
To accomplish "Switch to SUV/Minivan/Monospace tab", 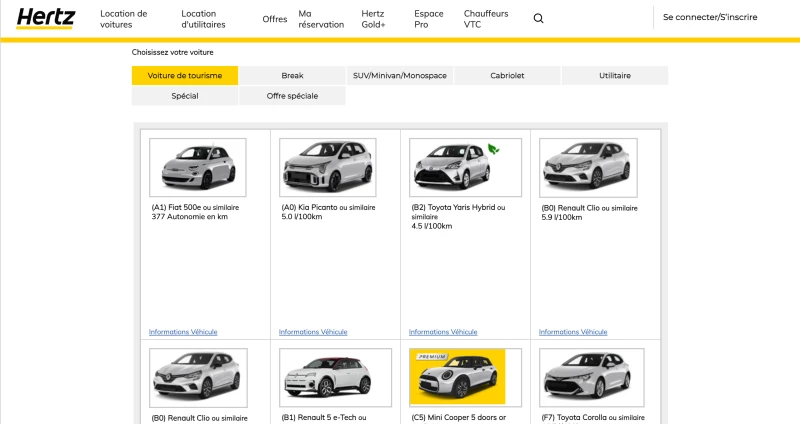I will point(399,76).
